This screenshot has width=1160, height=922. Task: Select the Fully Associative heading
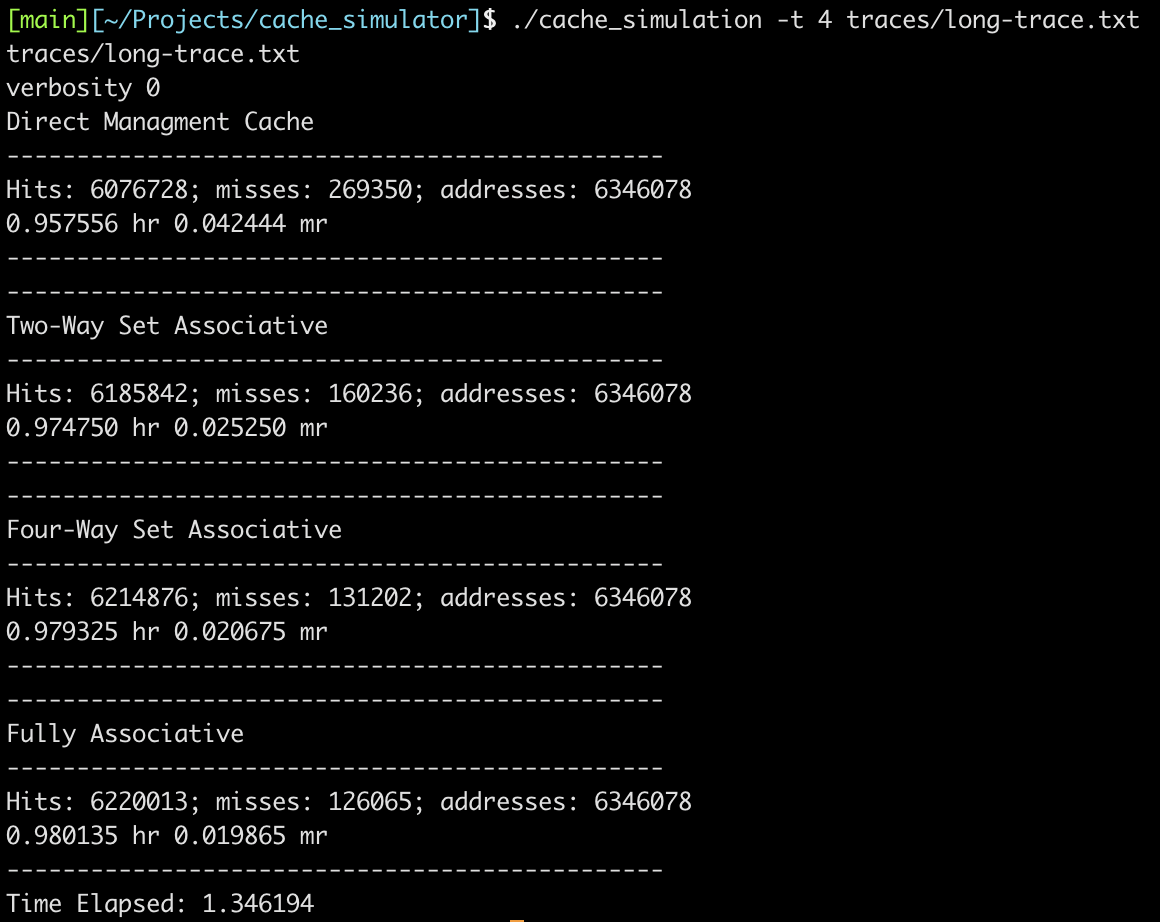point(123,733)
